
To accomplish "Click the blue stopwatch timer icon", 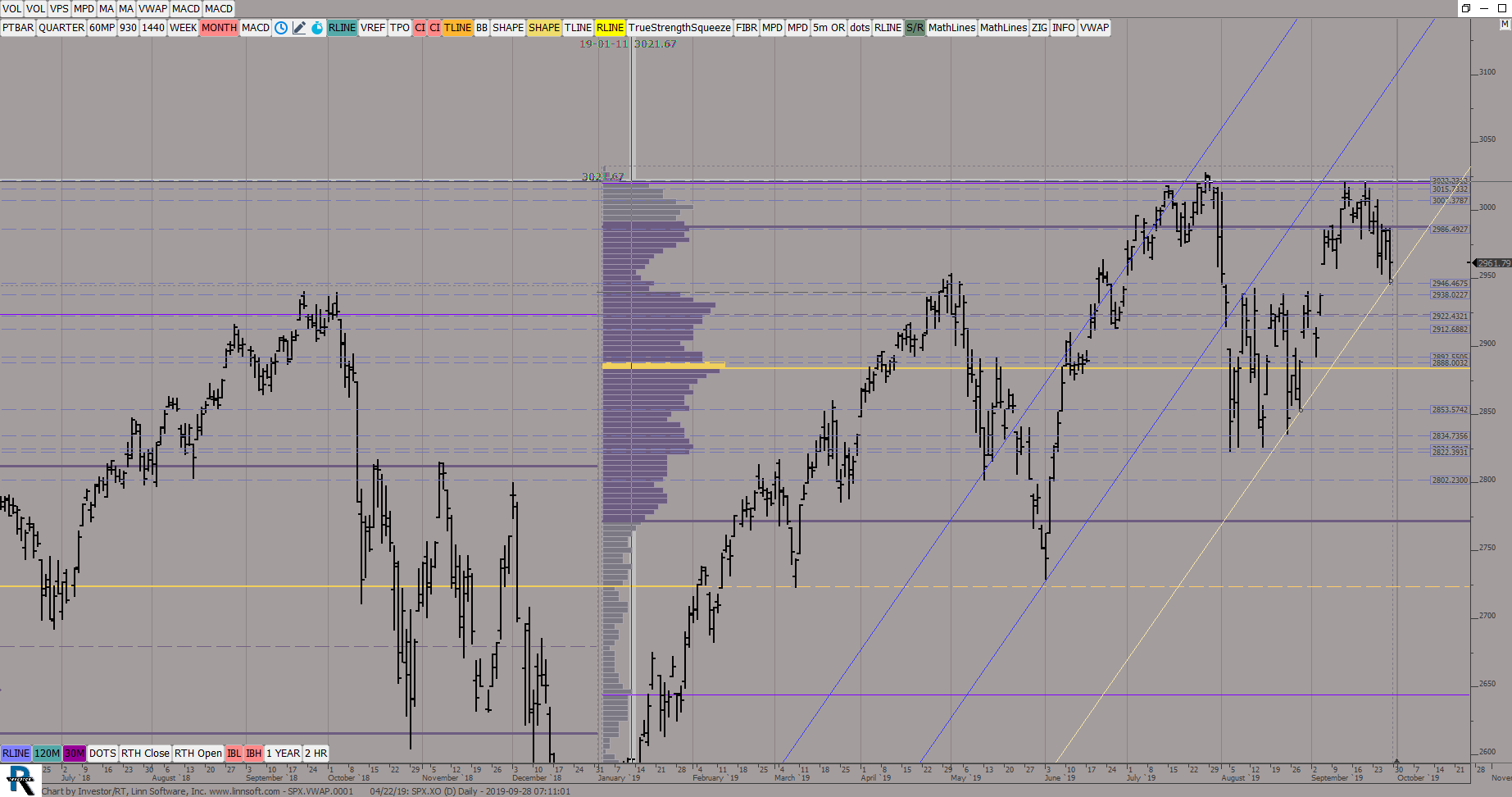I will [317, 28].
